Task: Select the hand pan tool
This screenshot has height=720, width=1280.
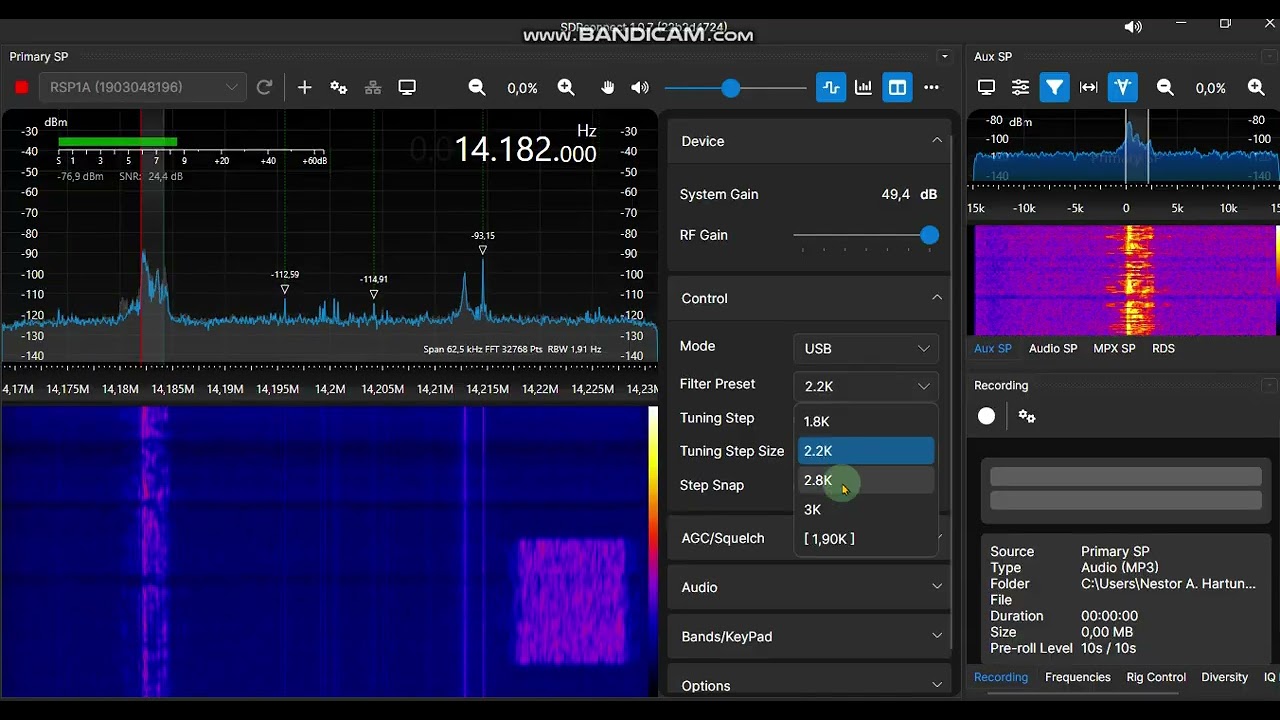Action: click(x=607, y=88)
